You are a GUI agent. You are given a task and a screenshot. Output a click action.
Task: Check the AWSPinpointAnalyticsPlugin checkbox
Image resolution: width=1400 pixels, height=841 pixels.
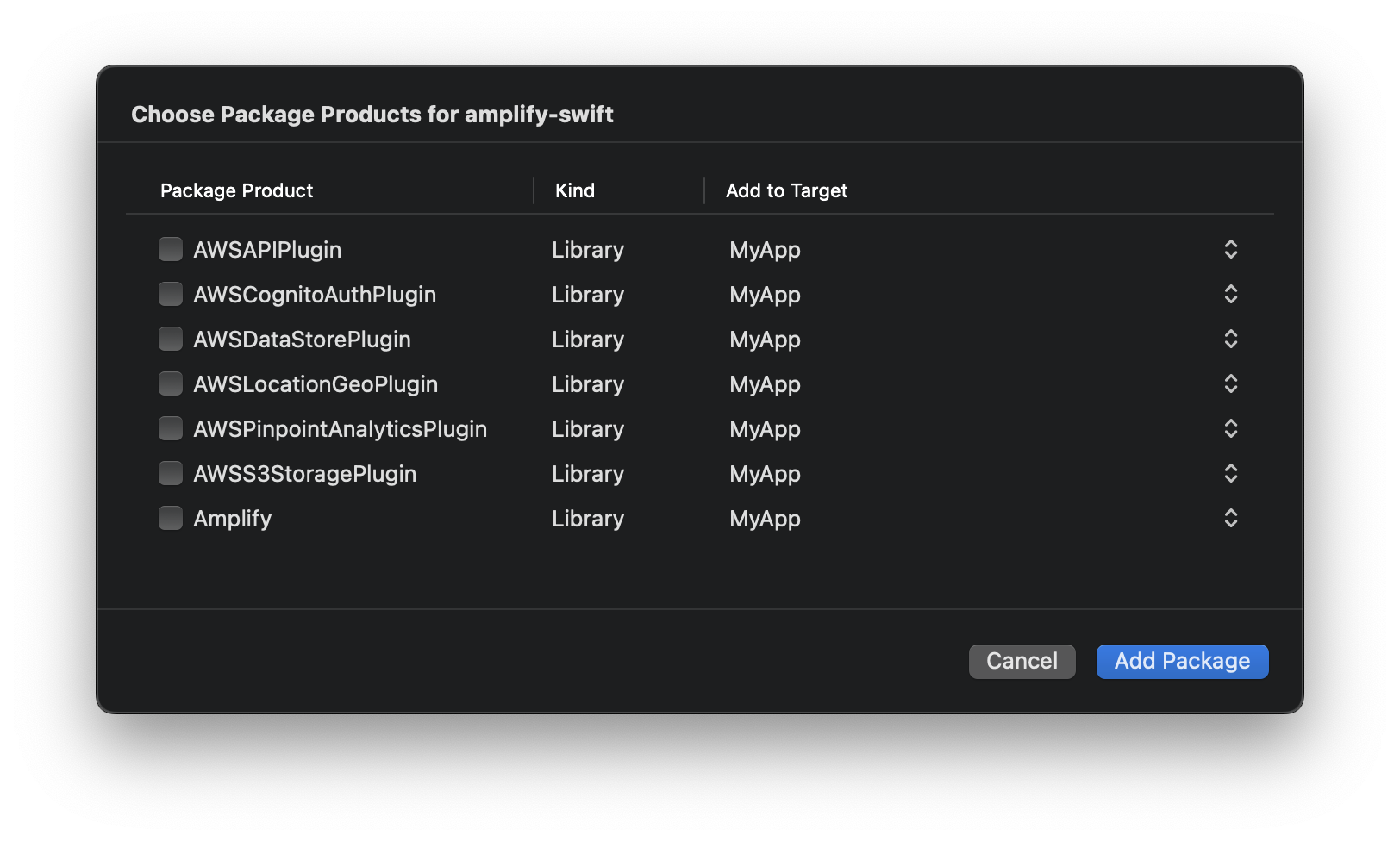click(171, 428)
